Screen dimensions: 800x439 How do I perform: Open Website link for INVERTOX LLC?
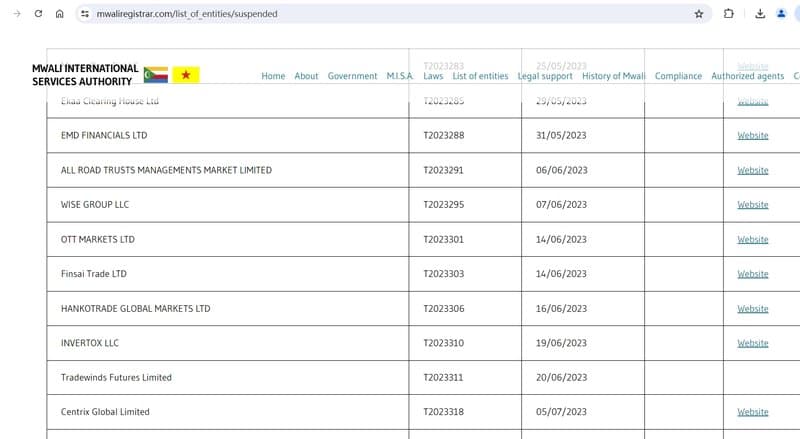(753, 343)
